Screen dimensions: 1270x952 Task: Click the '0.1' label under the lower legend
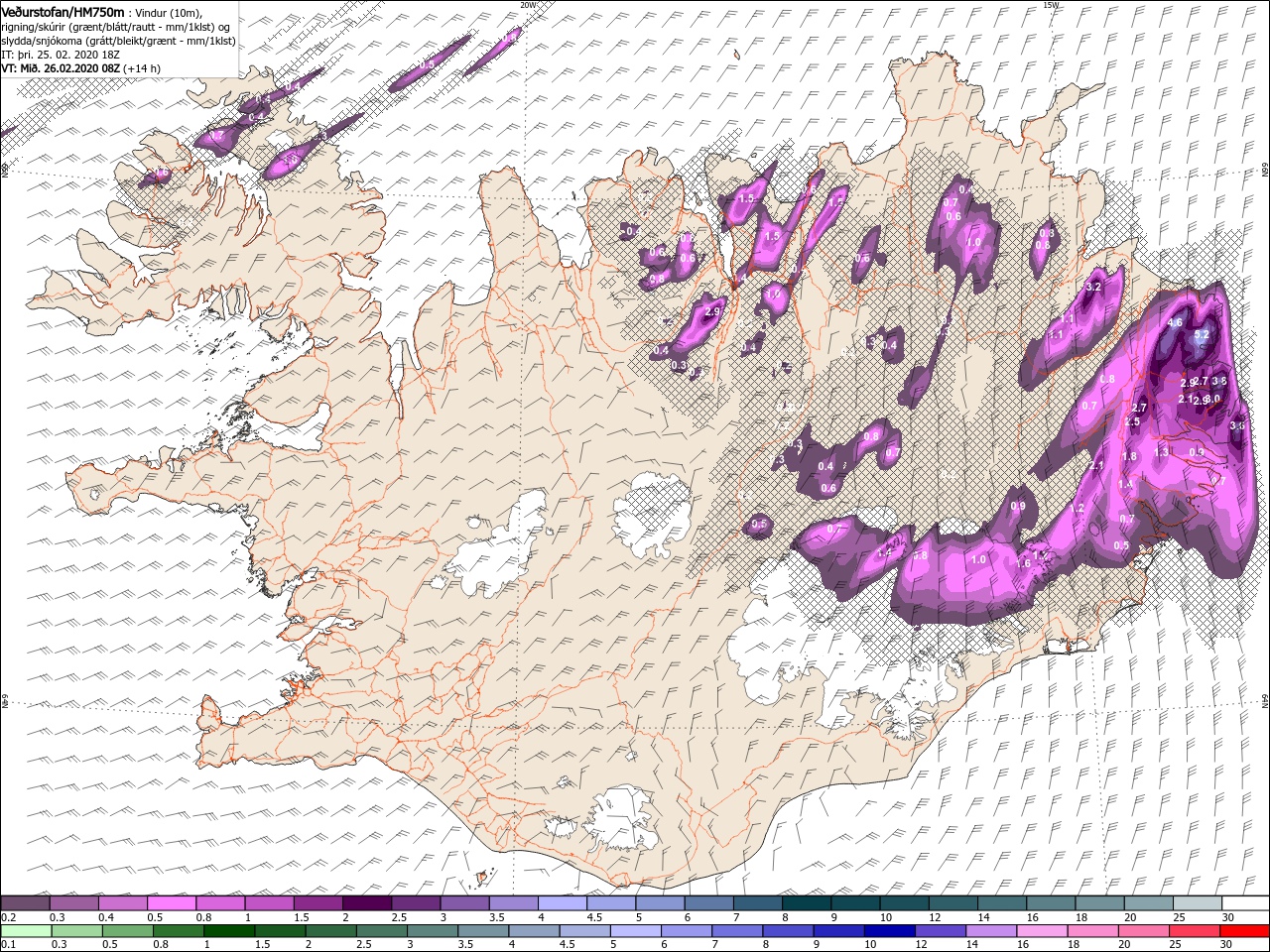click(x=9, y=945)
